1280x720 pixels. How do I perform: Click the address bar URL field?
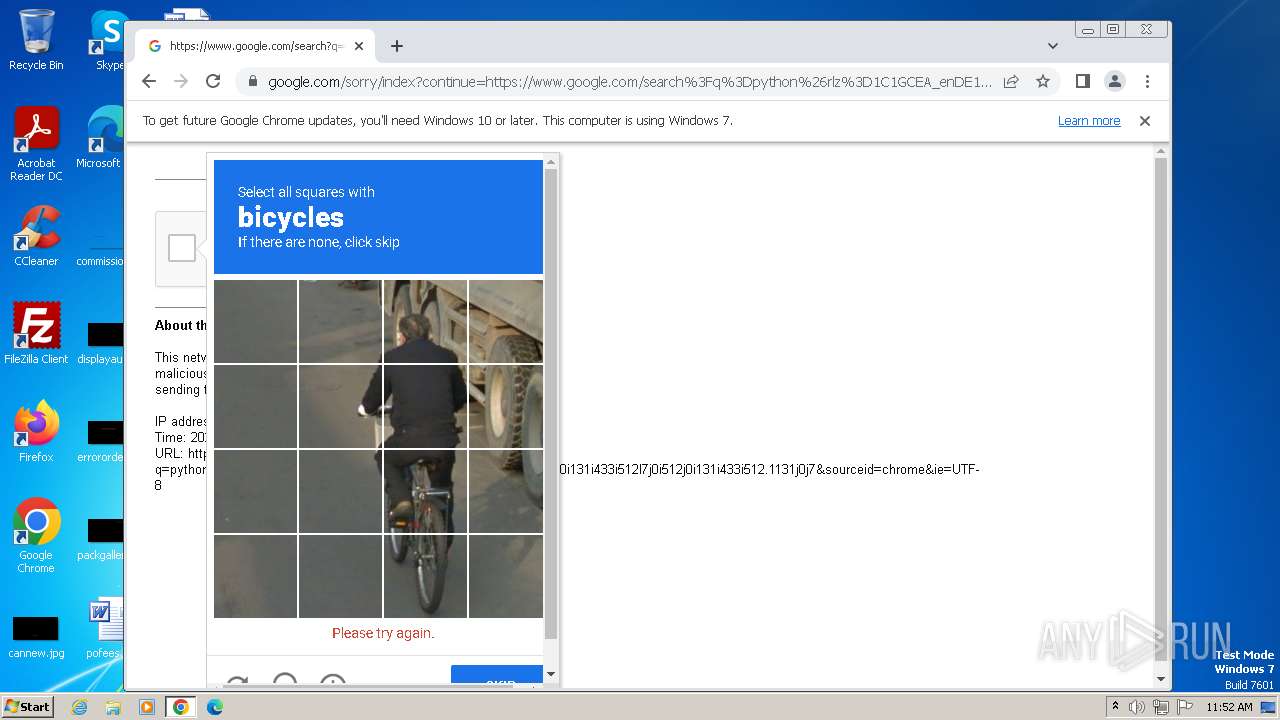point(630,81)
